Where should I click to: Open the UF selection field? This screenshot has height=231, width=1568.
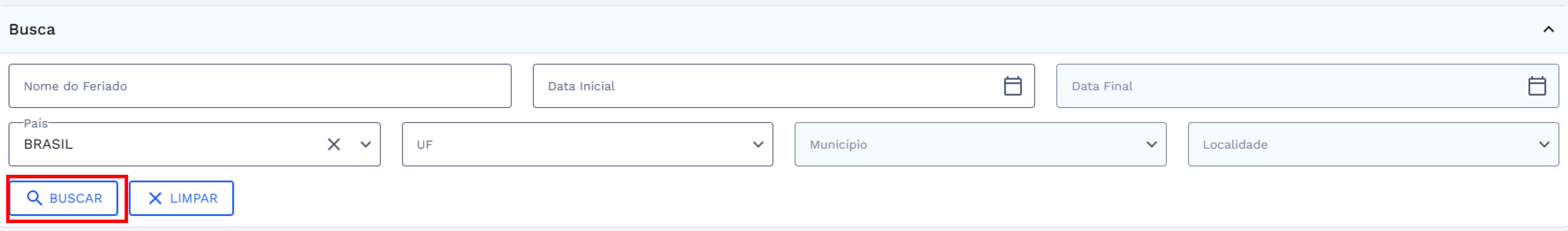point(572,144)
